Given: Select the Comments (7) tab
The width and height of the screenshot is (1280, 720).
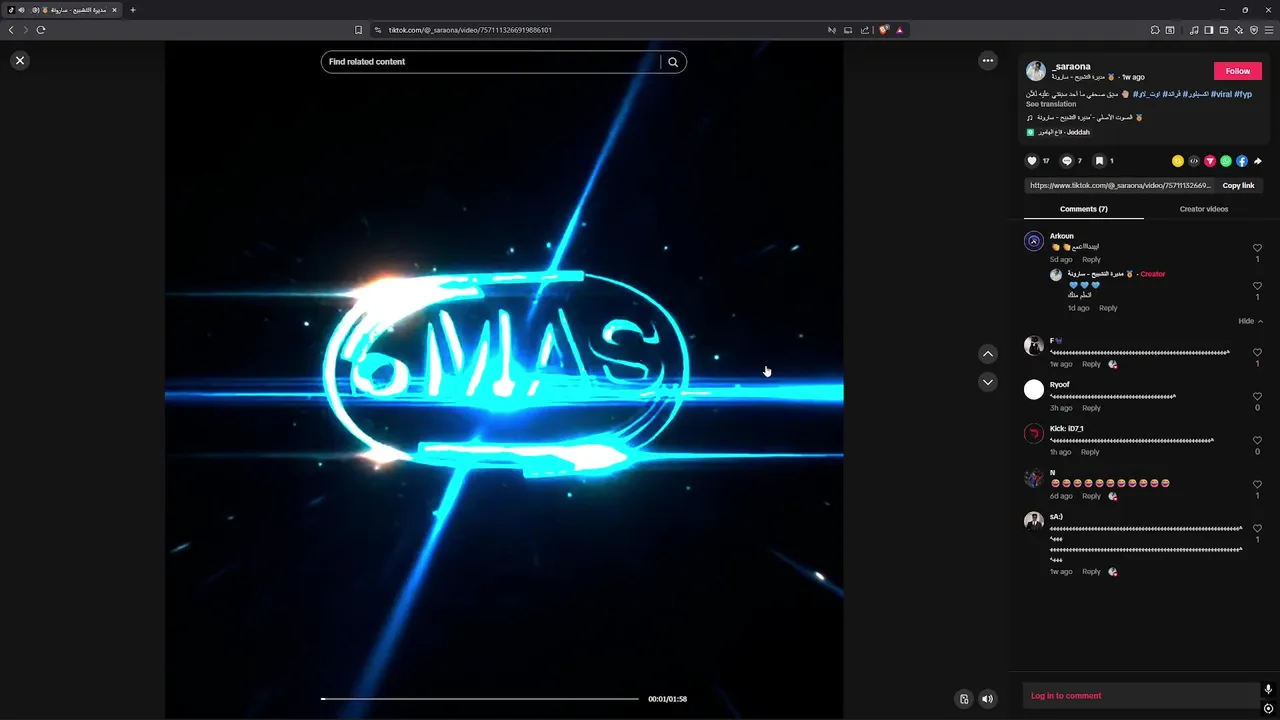Looking at the screenshot, I should 1084,209.
